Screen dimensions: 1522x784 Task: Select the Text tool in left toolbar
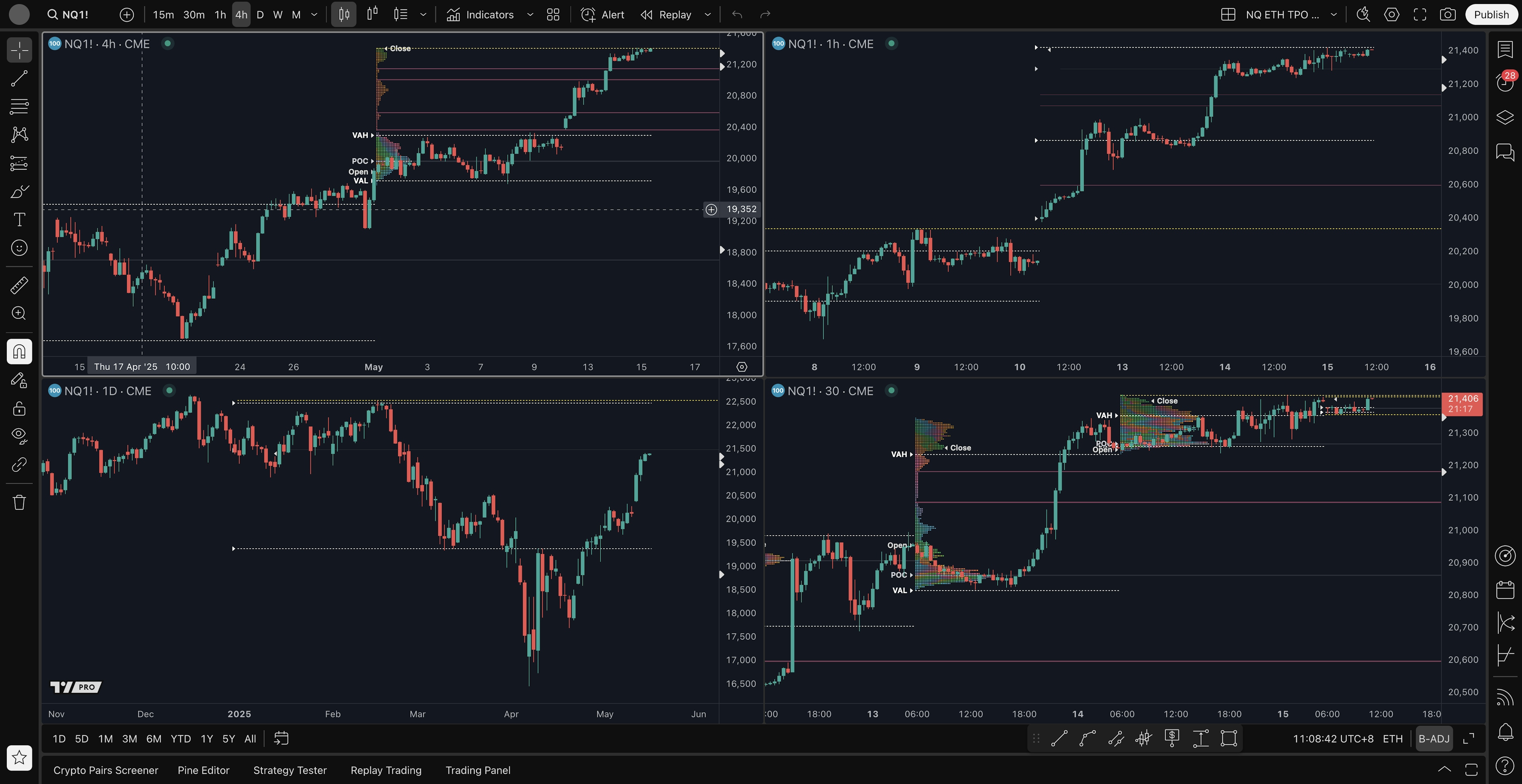[19, 219]
